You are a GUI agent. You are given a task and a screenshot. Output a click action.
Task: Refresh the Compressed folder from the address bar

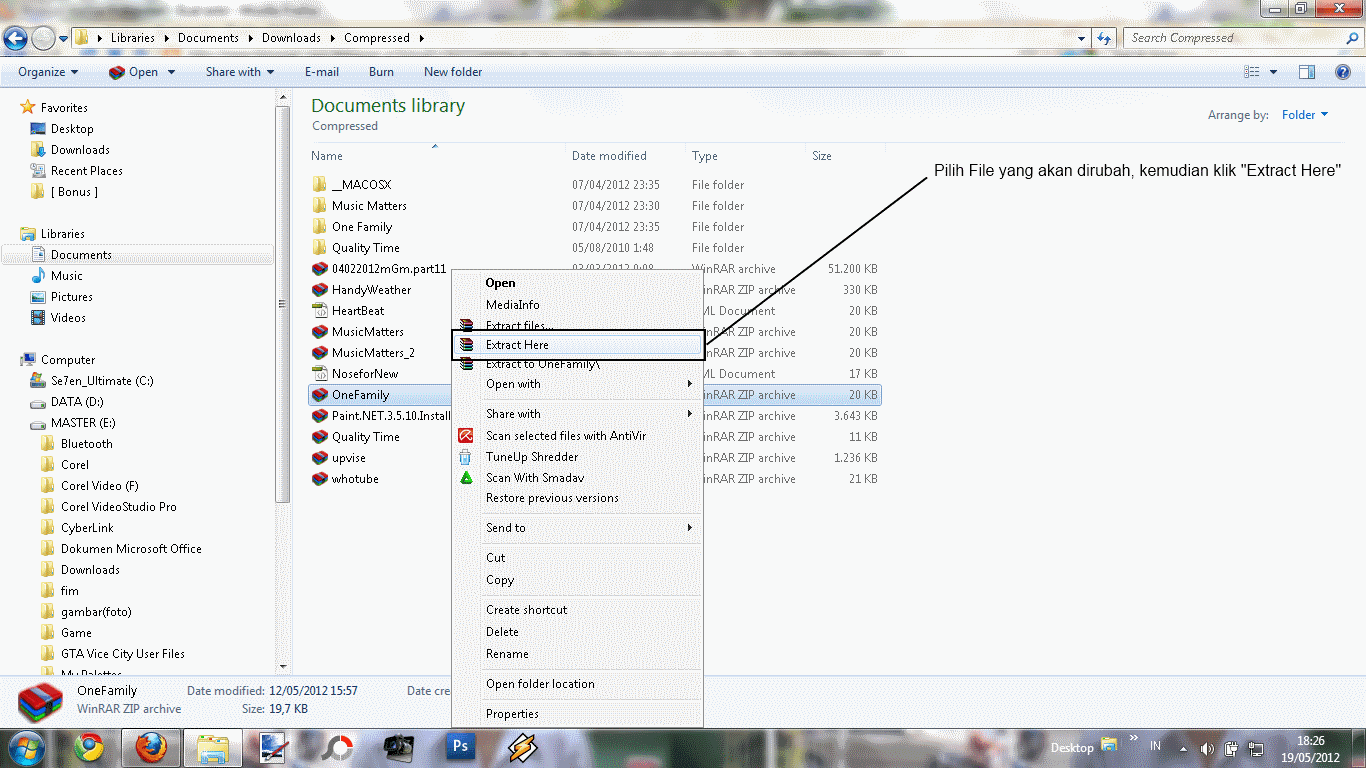(1104, 38)
